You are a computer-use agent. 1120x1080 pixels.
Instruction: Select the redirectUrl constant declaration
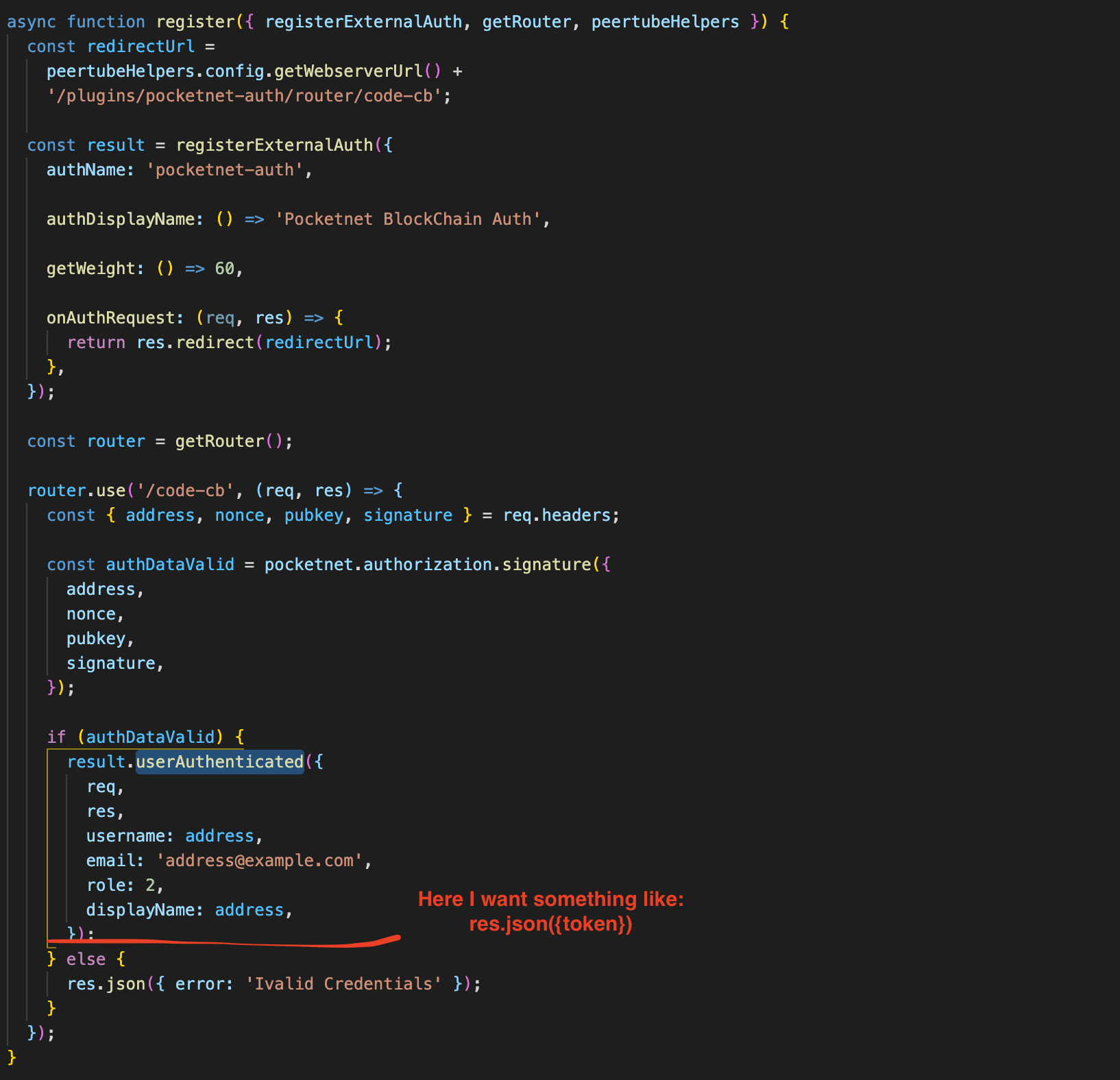[x=140, y=46]
